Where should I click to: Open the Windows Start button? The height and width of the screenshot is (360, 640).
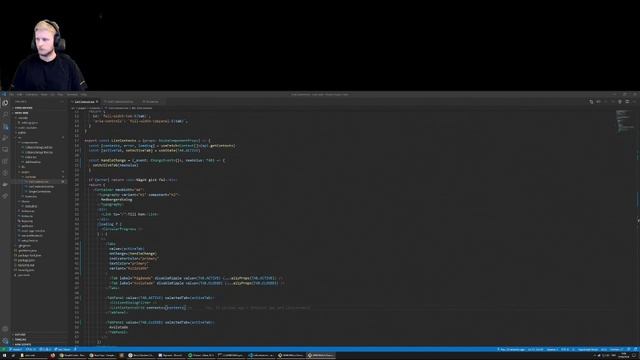tap(4, 356)
